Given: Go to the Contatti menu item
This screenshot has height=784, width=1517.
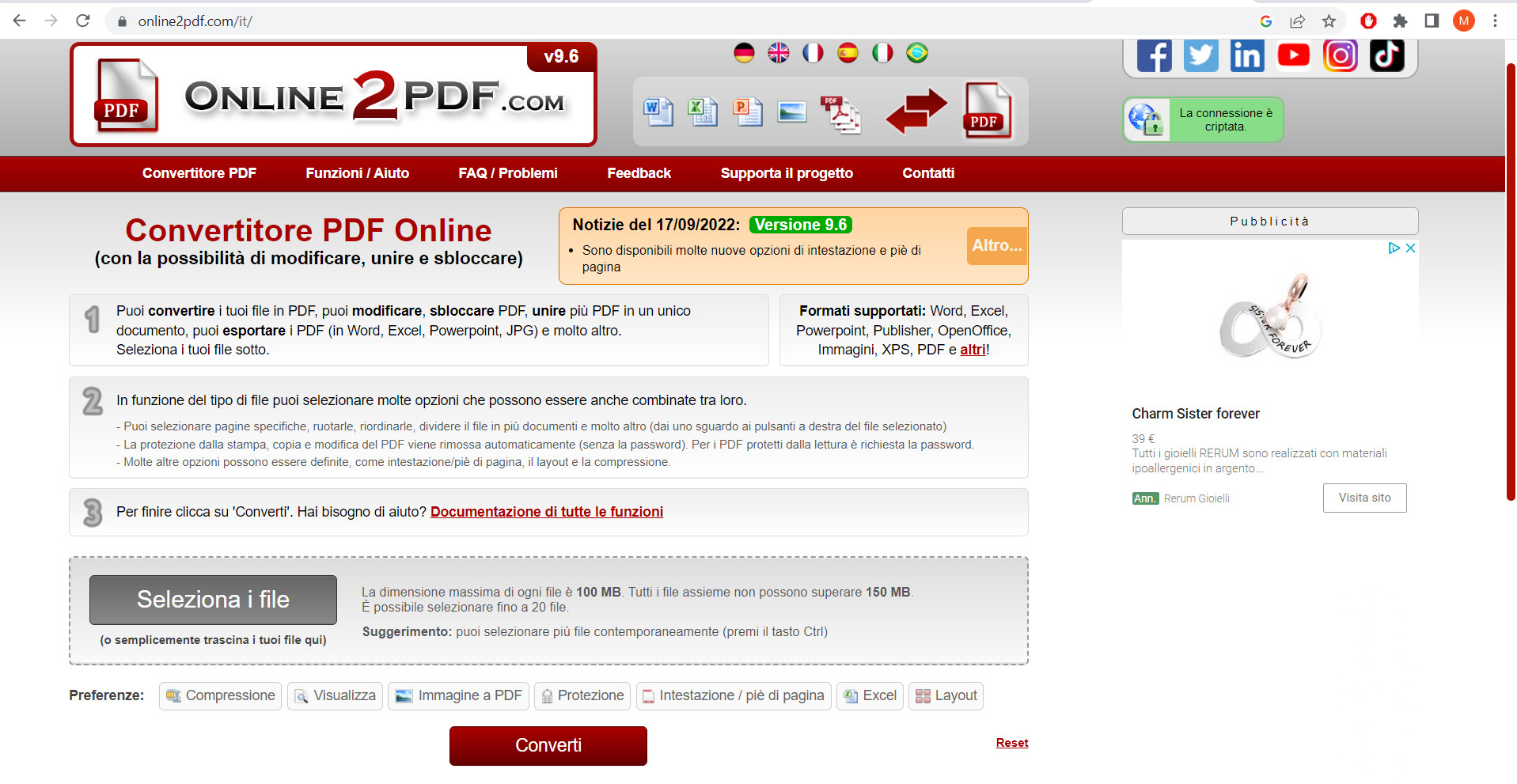Looking at the screenshot, I should click(927, 173).
